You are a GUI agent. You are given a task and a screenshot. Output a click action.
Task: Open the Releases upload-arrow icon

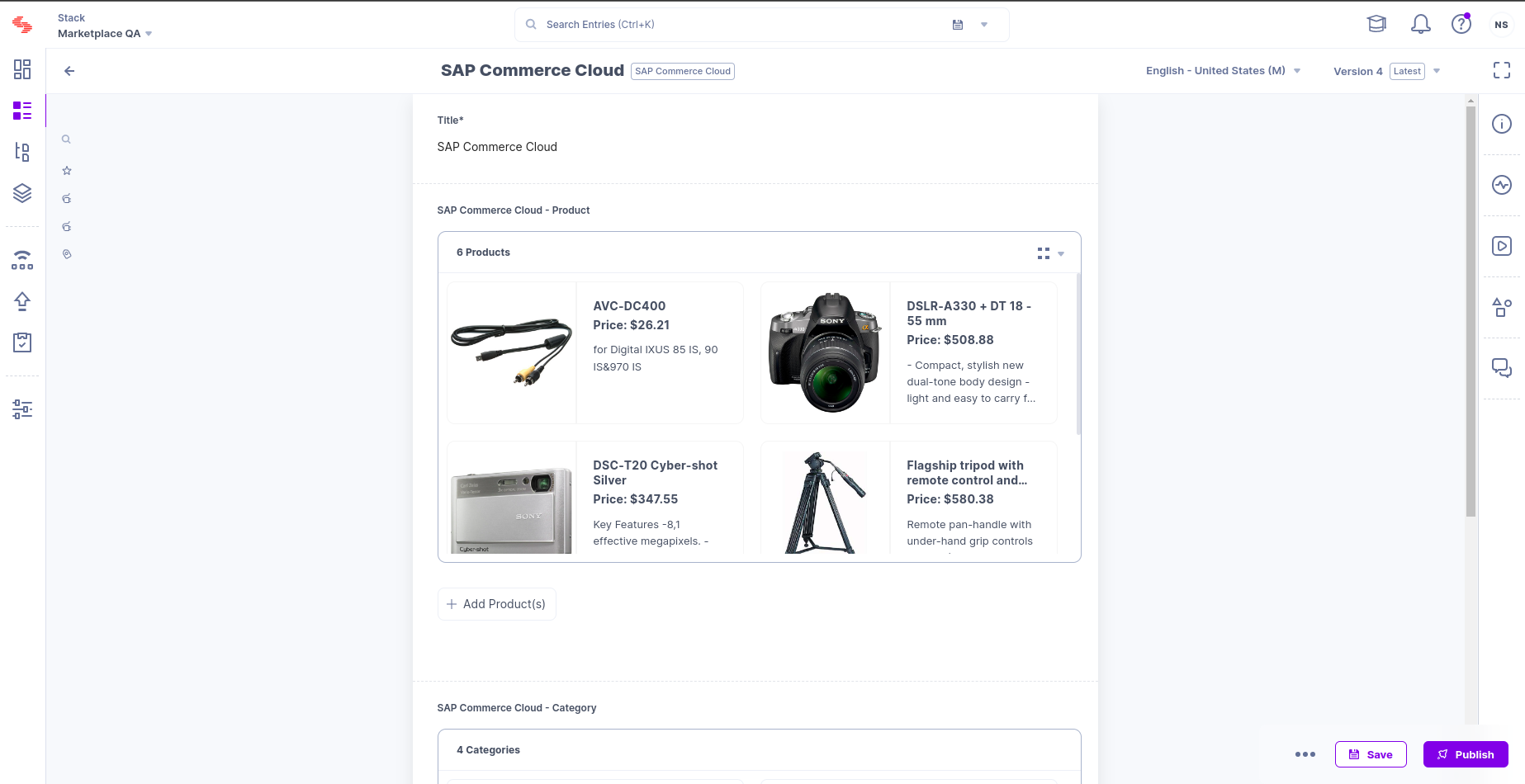click(x=22, y=301)
